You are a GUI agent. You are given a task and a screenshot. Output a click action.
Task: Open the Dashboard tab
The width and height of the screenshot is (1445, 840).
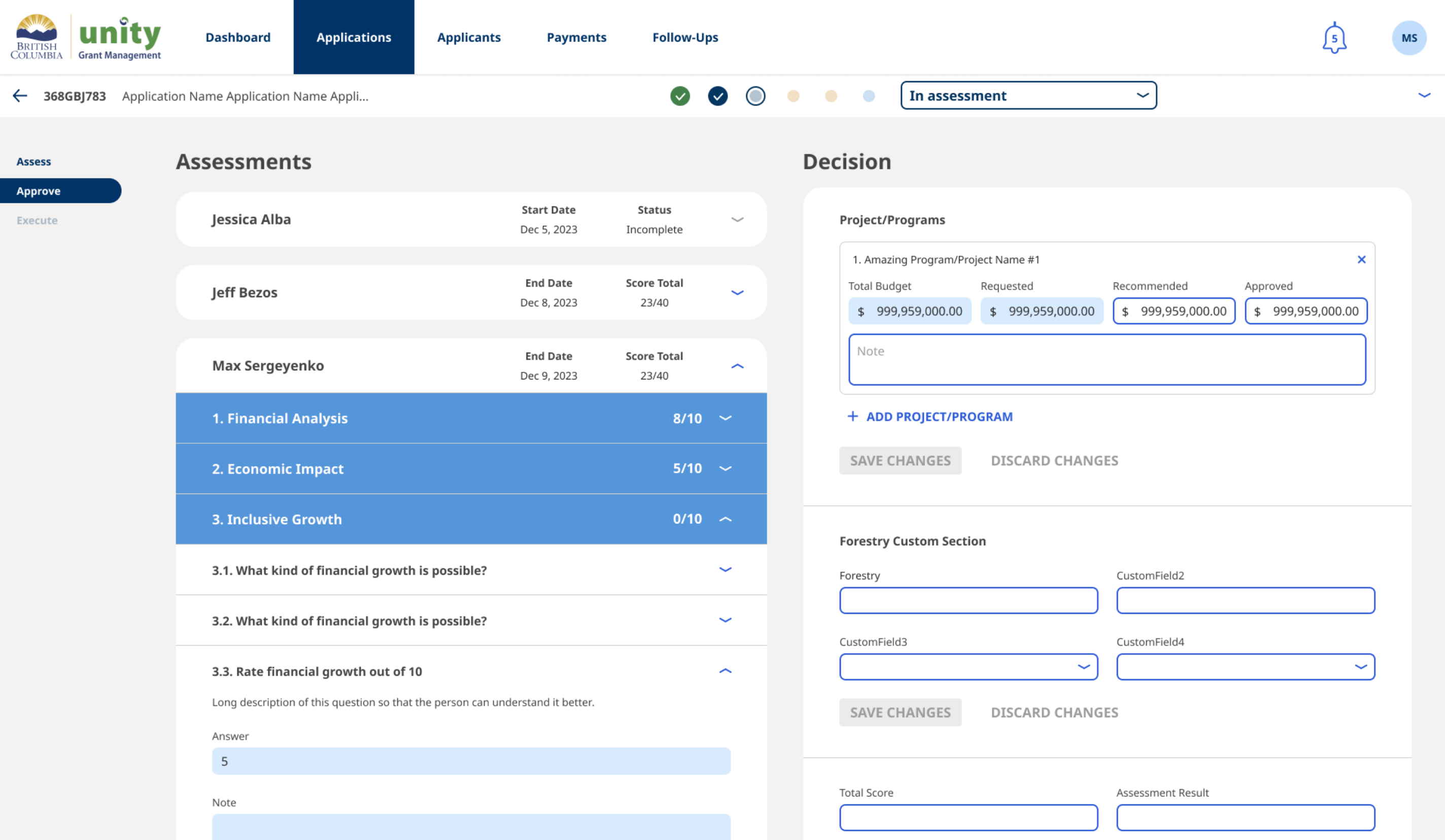(x=238, y=37)
